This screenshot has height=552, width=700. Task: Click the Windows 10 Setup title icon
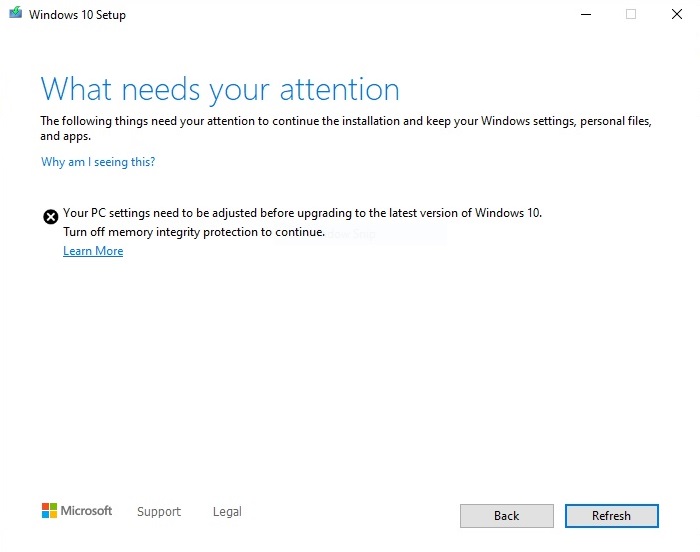(16, 13)
